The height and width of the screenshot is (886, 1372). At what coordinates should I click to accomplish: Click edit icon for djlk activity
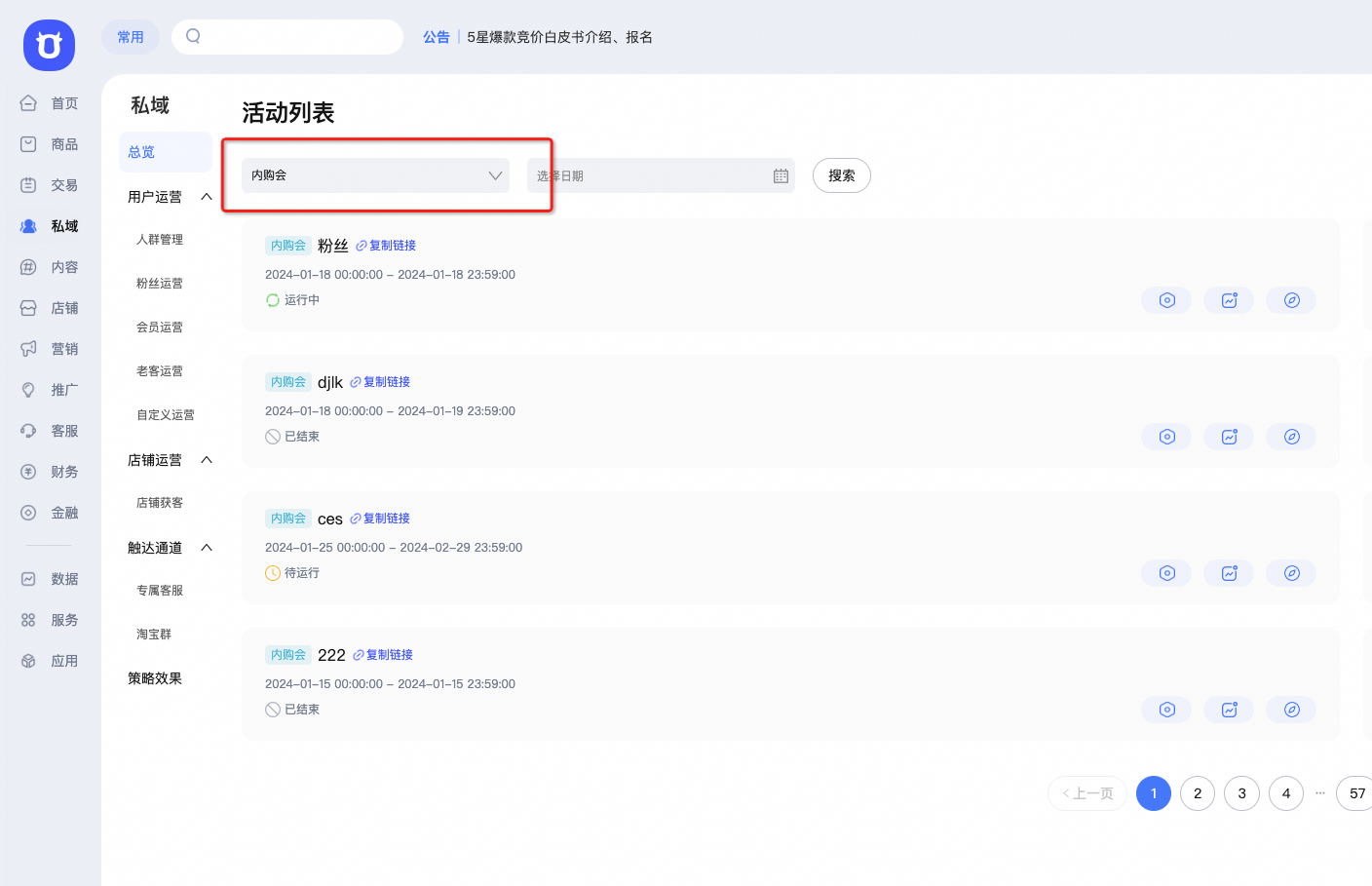click(x=1291, y=437)
